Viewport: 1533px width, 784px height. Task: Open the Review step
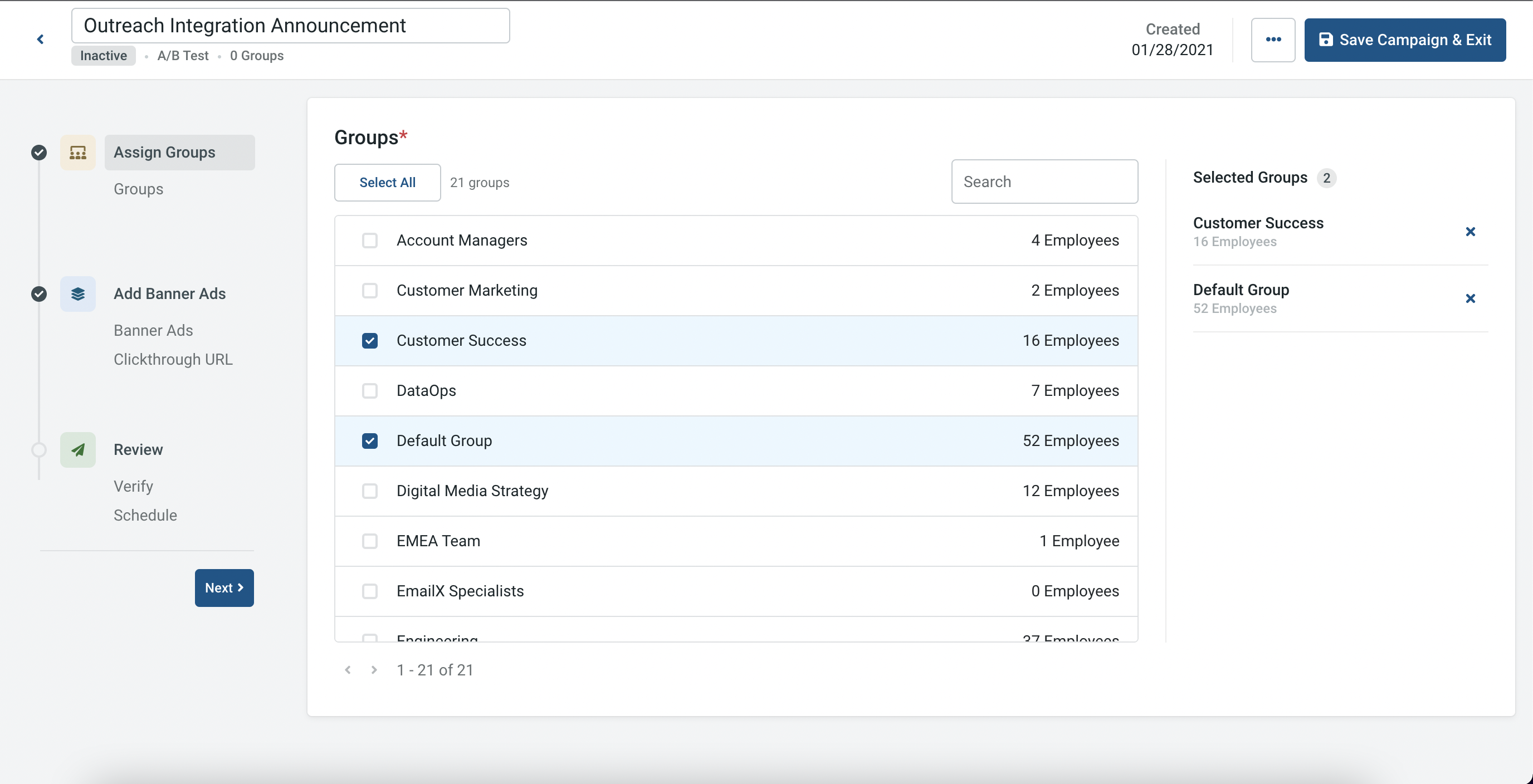pos(138,450)
